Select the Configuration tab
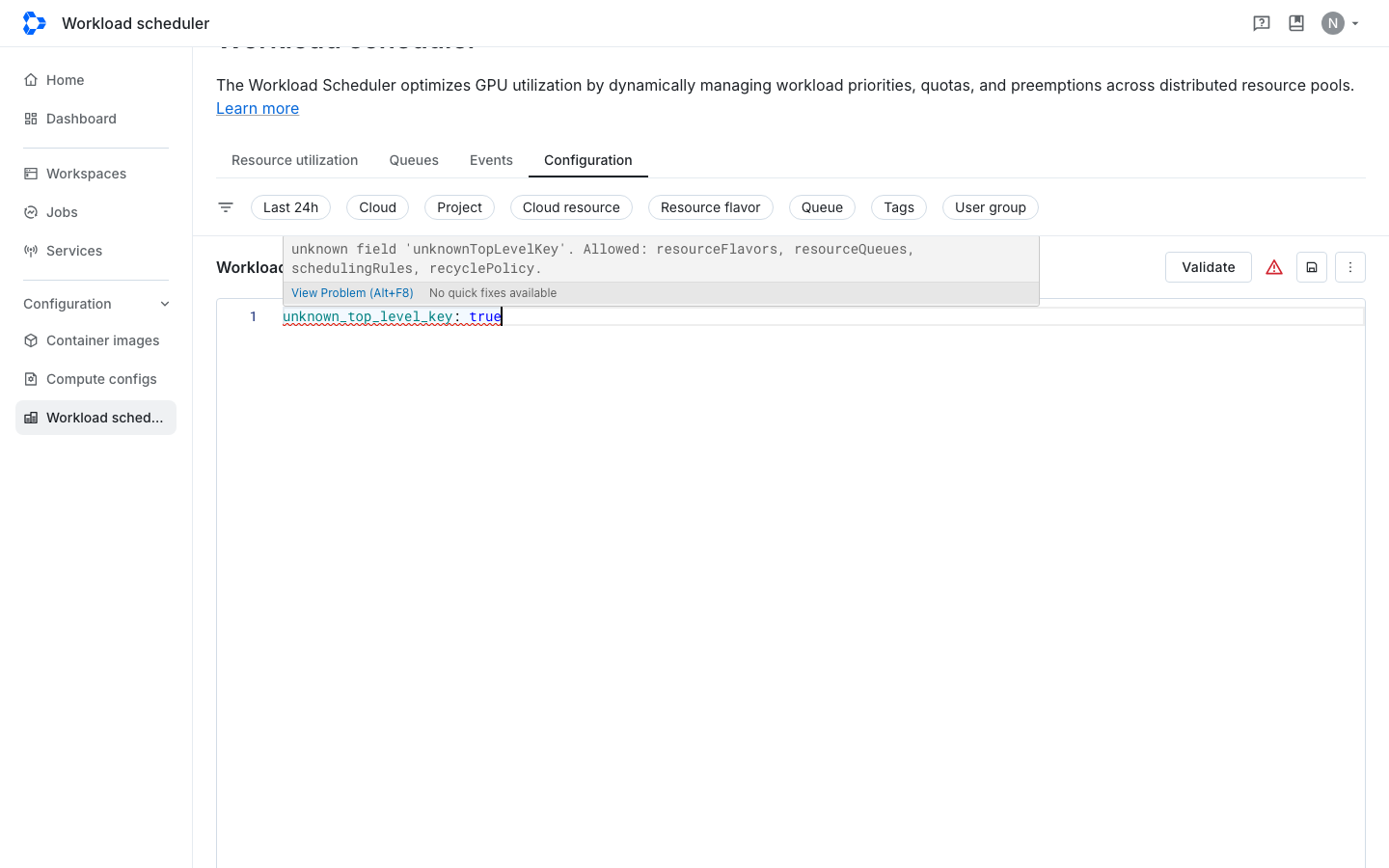Image resolution: width=1389 pixels, height=868 pixels. [x=588, y=160]
